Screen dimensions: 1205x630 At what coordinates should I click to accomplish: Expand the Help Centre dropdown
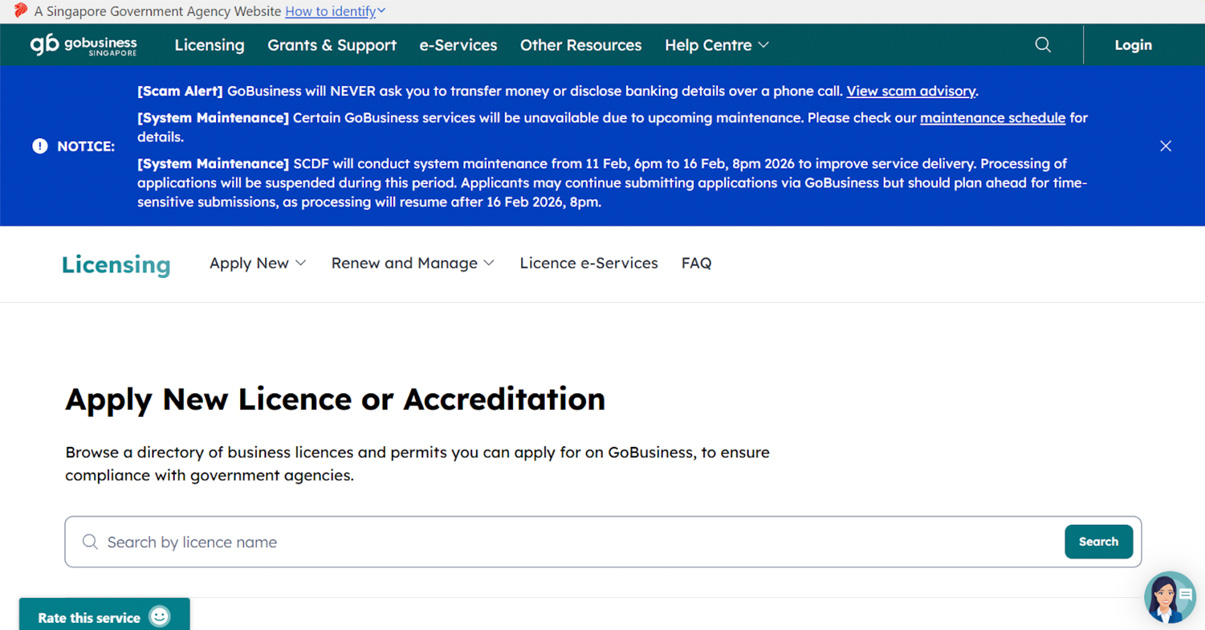pyautogui.click(x=716, y=45)
